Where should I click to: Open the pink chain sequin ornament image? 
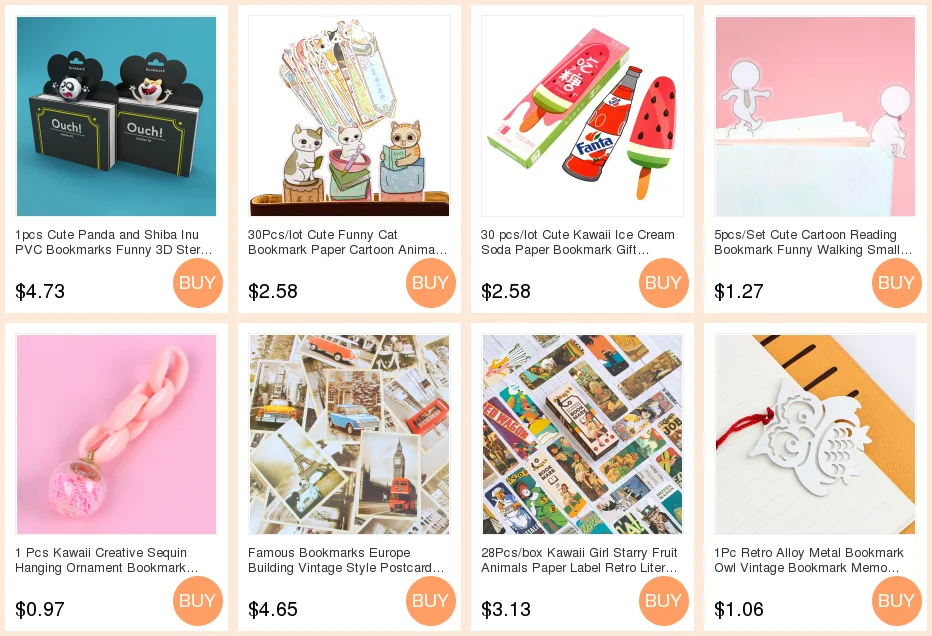click(x=116, y=434)
